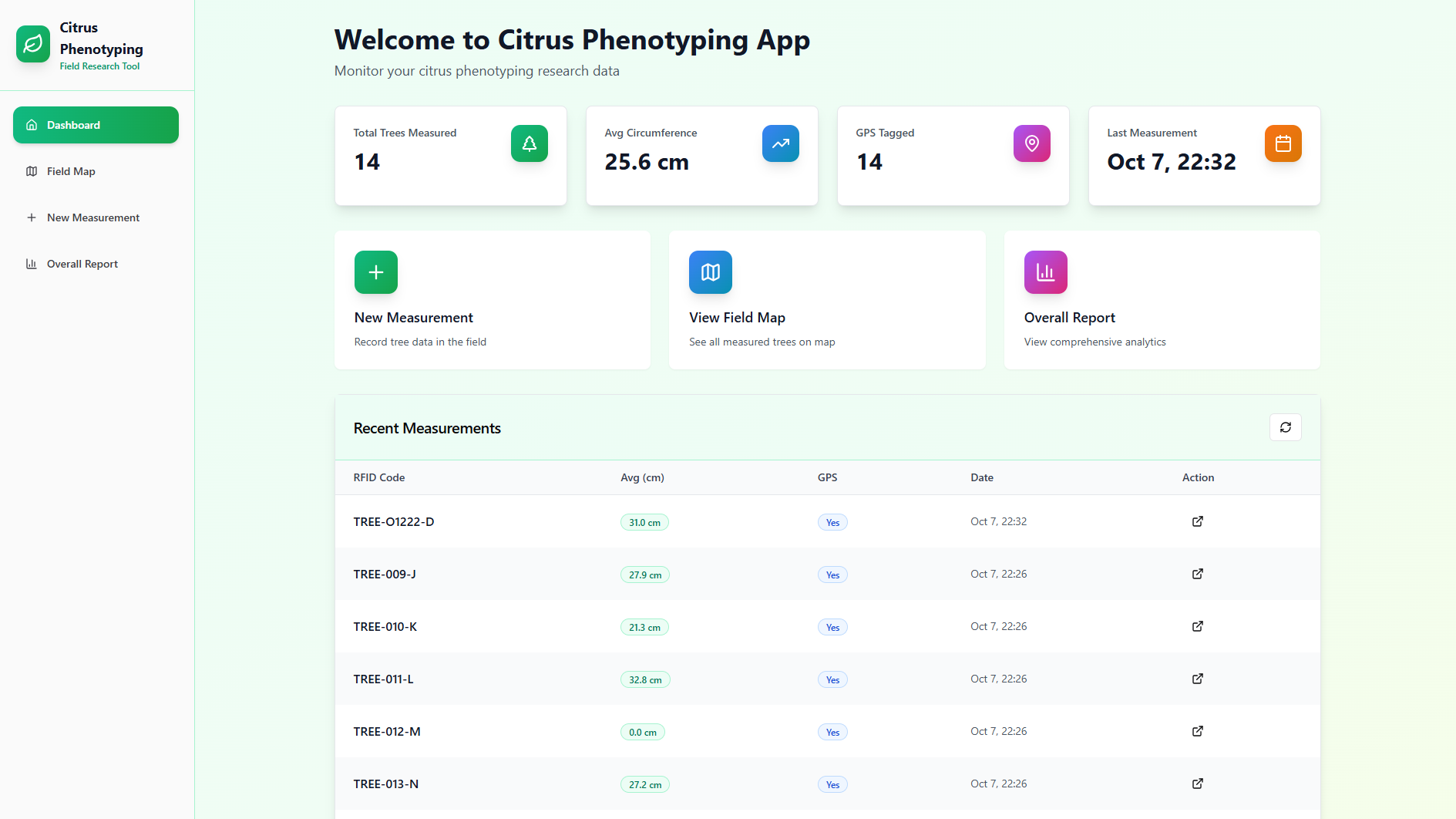Click the green plus icon of New Measurement card
This screenshot has height=819, width=1456.
(376, 272)
